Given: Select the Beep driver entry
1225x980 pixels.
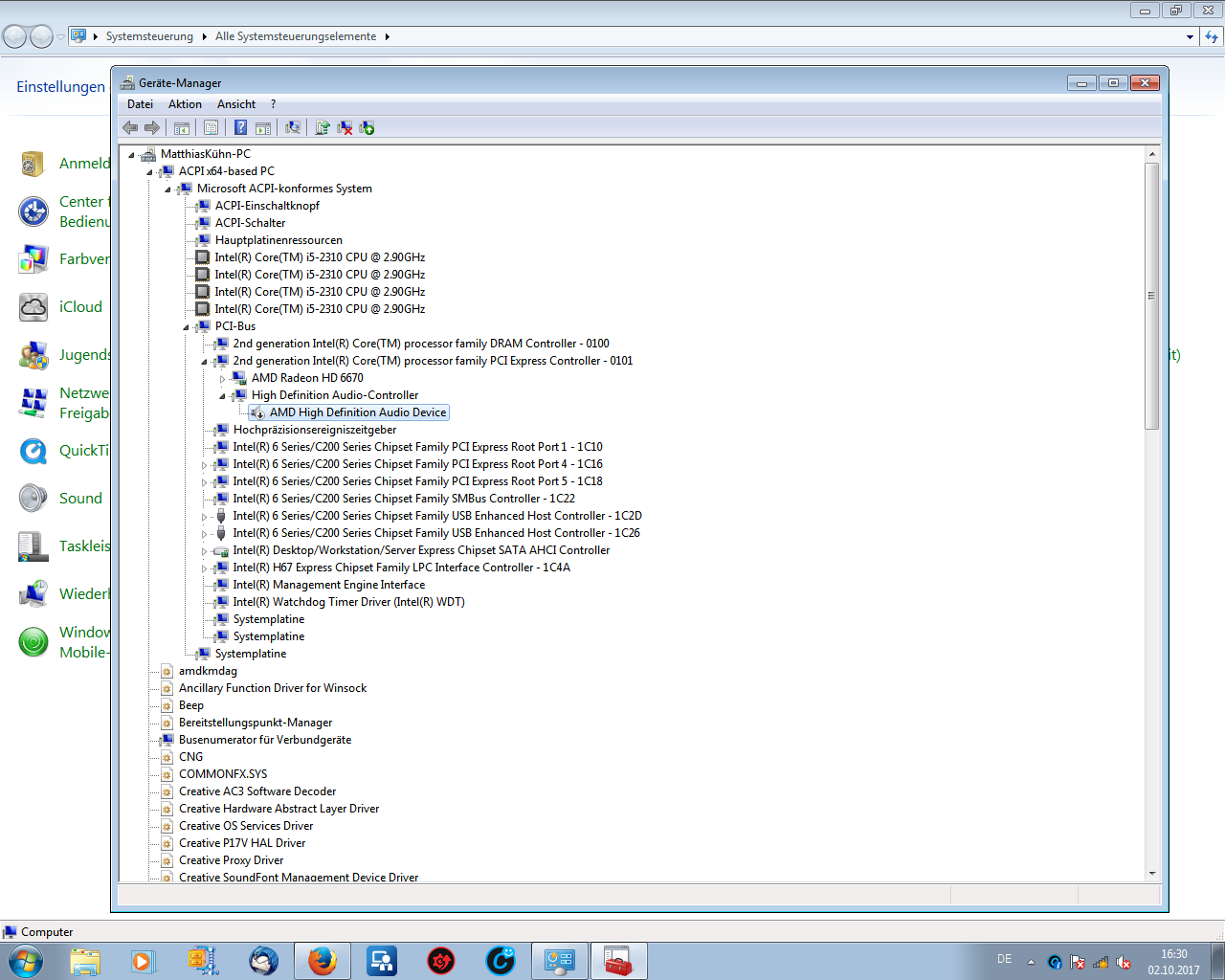Looking at the screenshot, I should point(191,705).
